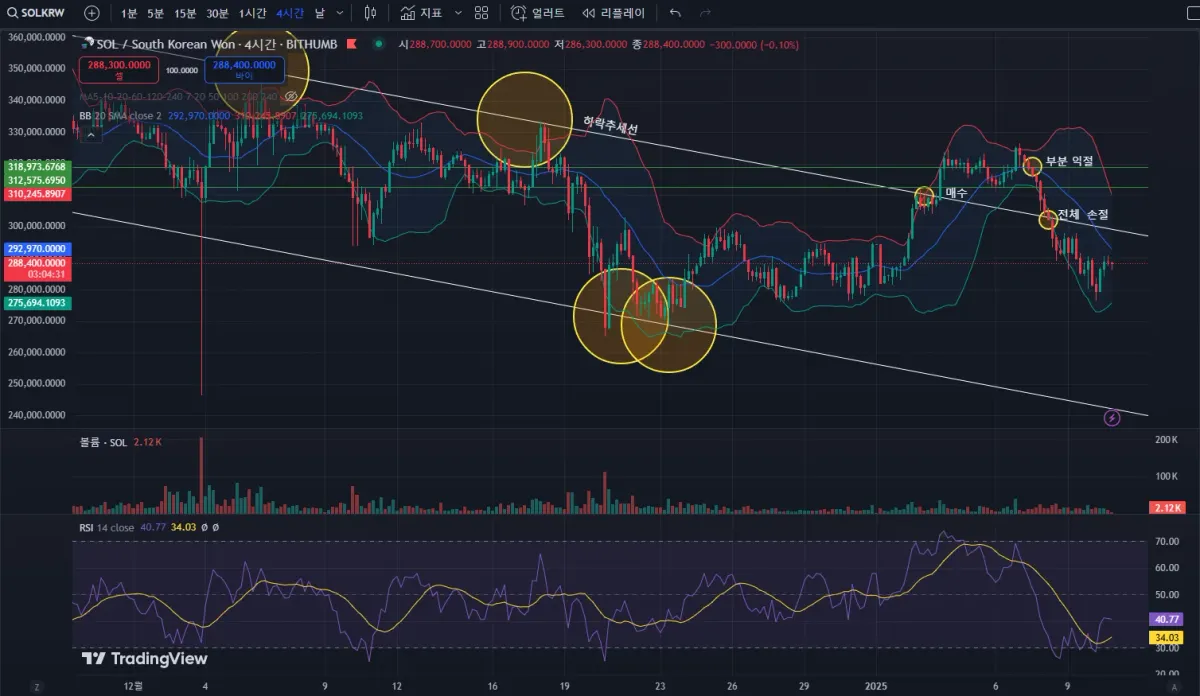Switch to the 15분 interval
Viewport: 1200px width, 696px height.
click(x=185, y=13)
